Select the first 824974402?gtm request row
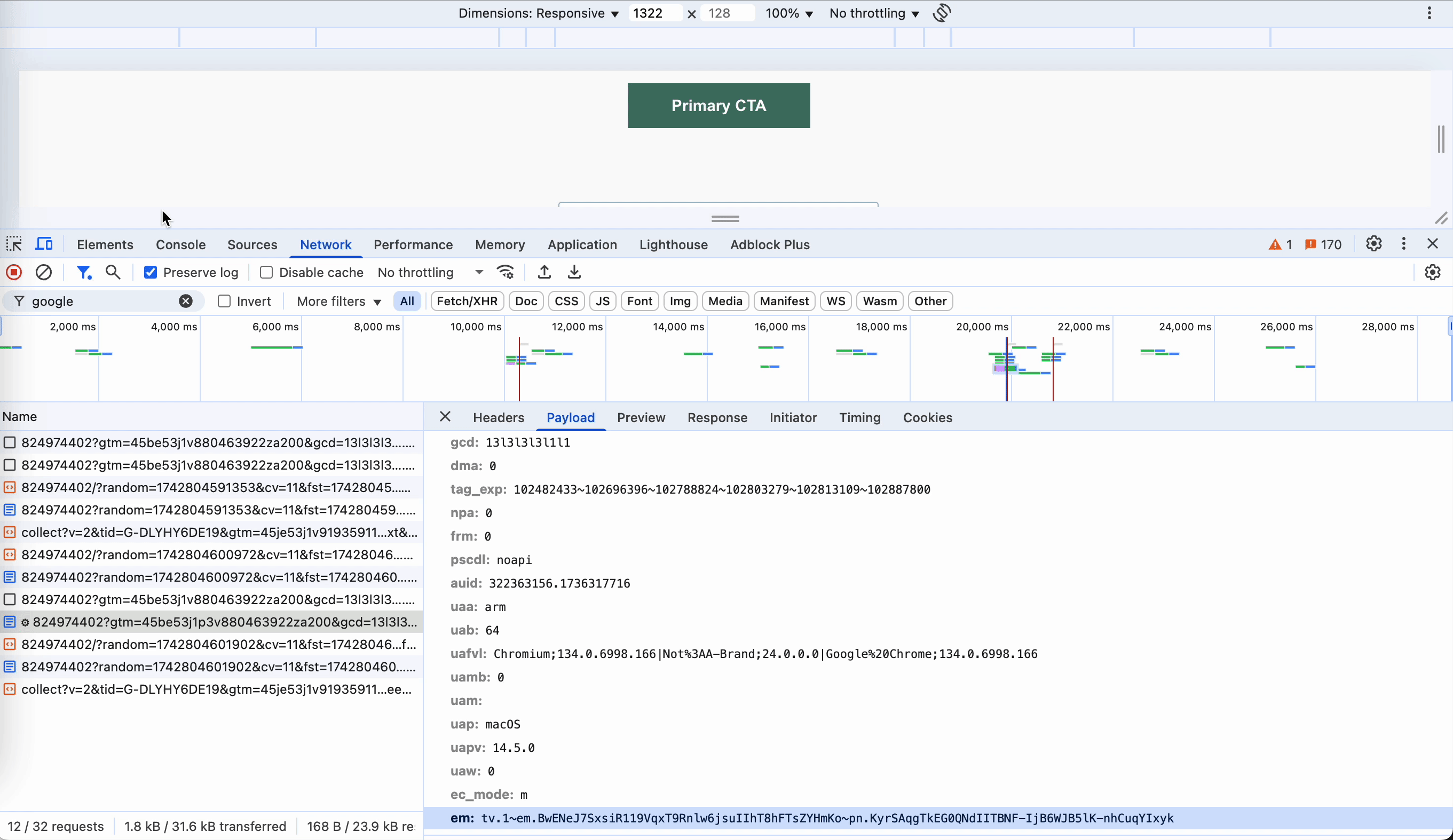 pos(211,443)
